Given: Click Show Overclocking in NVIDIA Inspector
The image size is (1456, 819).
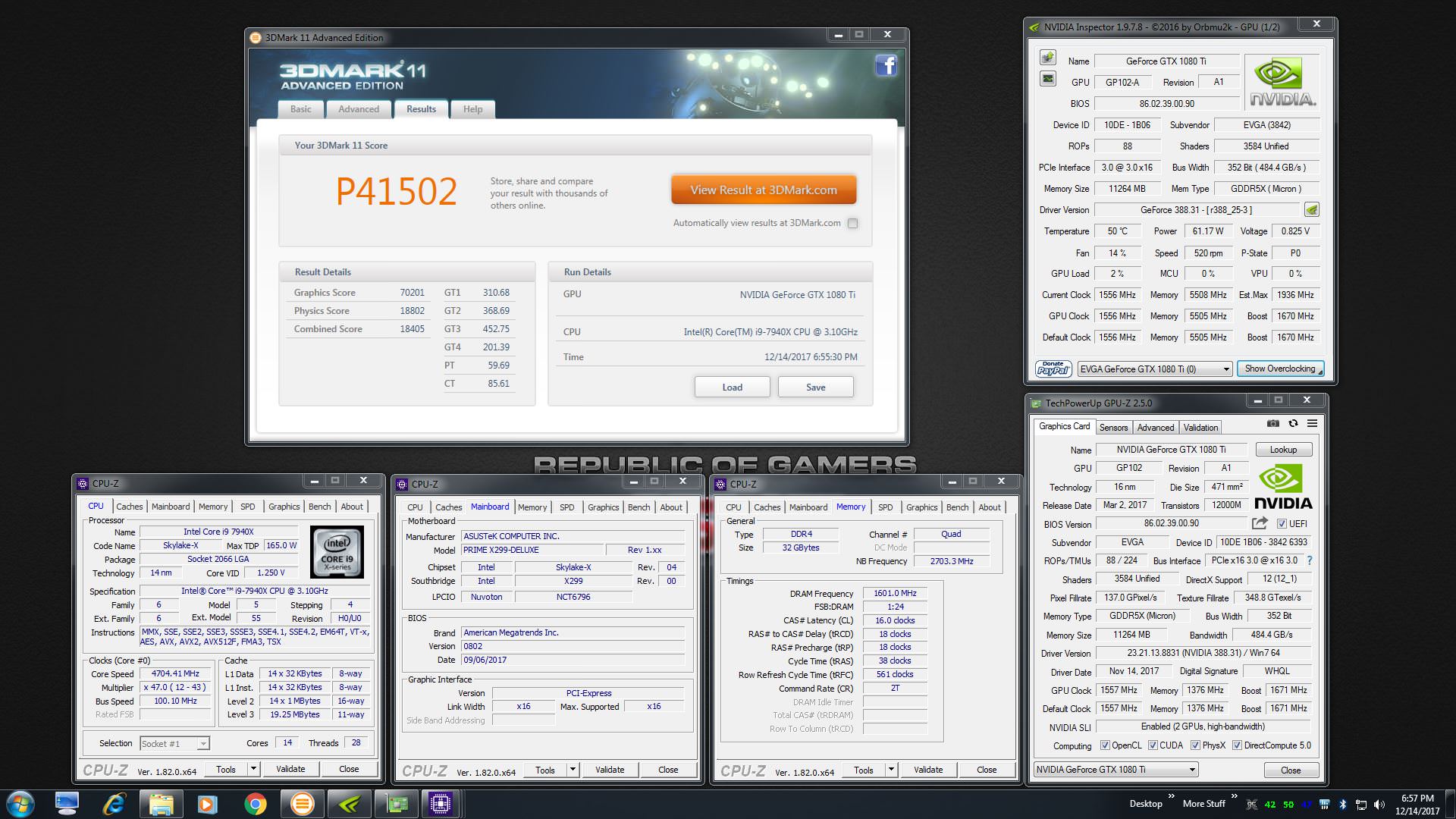Looking at the screenshot, I should 1280,369.
